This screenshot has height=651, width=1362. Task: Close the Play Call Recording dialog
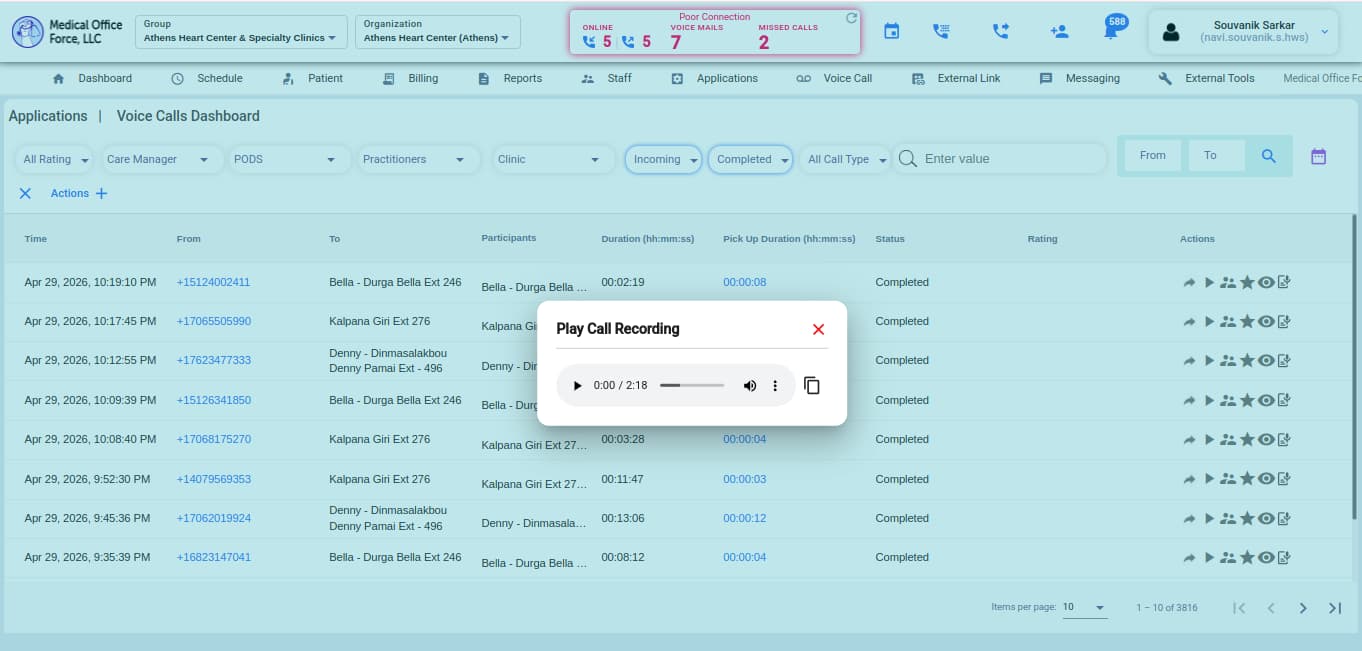pos(818,329)
